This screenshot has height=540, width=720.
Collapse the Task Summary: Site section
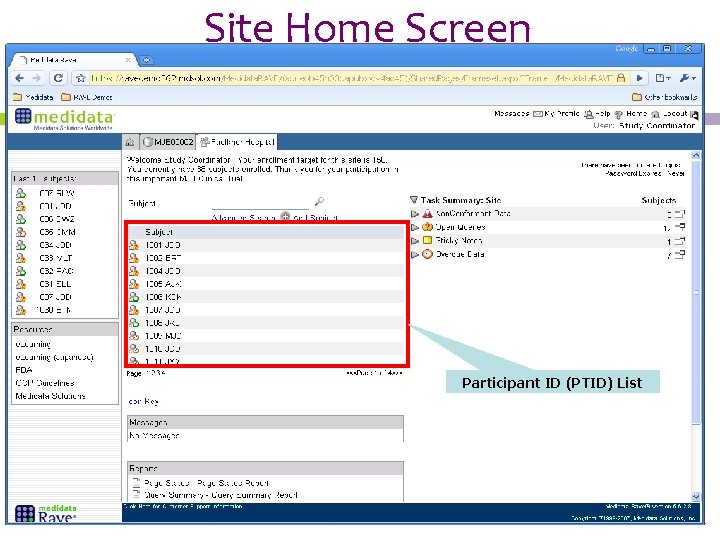[x=414, y=200]
